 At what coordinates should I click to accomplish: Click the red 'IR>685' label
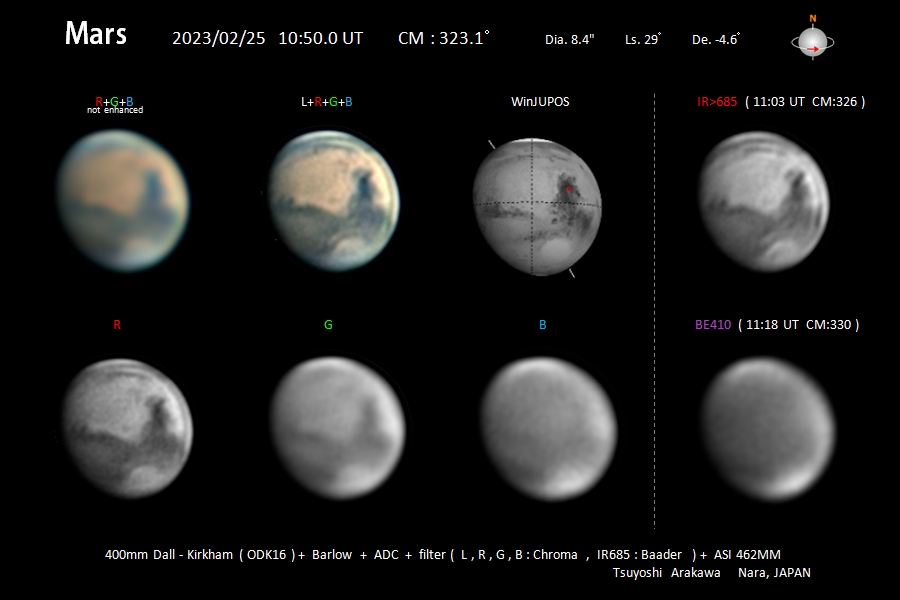(717, 102)
